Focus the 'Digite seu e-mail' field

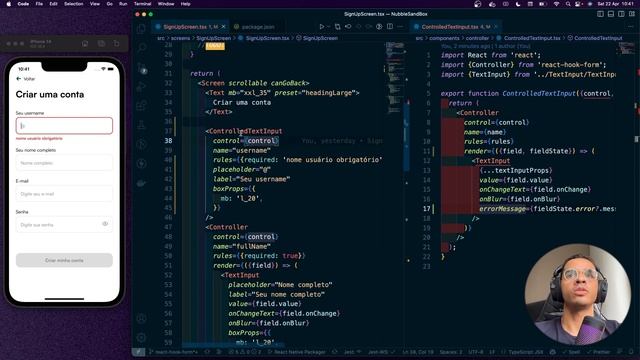click(x=64, y=194)
